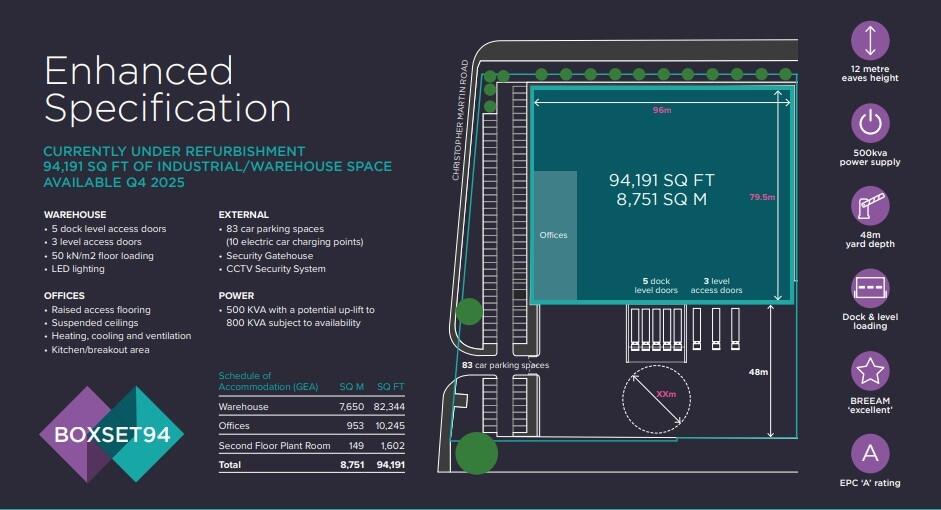
Task: Click the '48m' yard dimension on plan
Action: coord(758,372)
